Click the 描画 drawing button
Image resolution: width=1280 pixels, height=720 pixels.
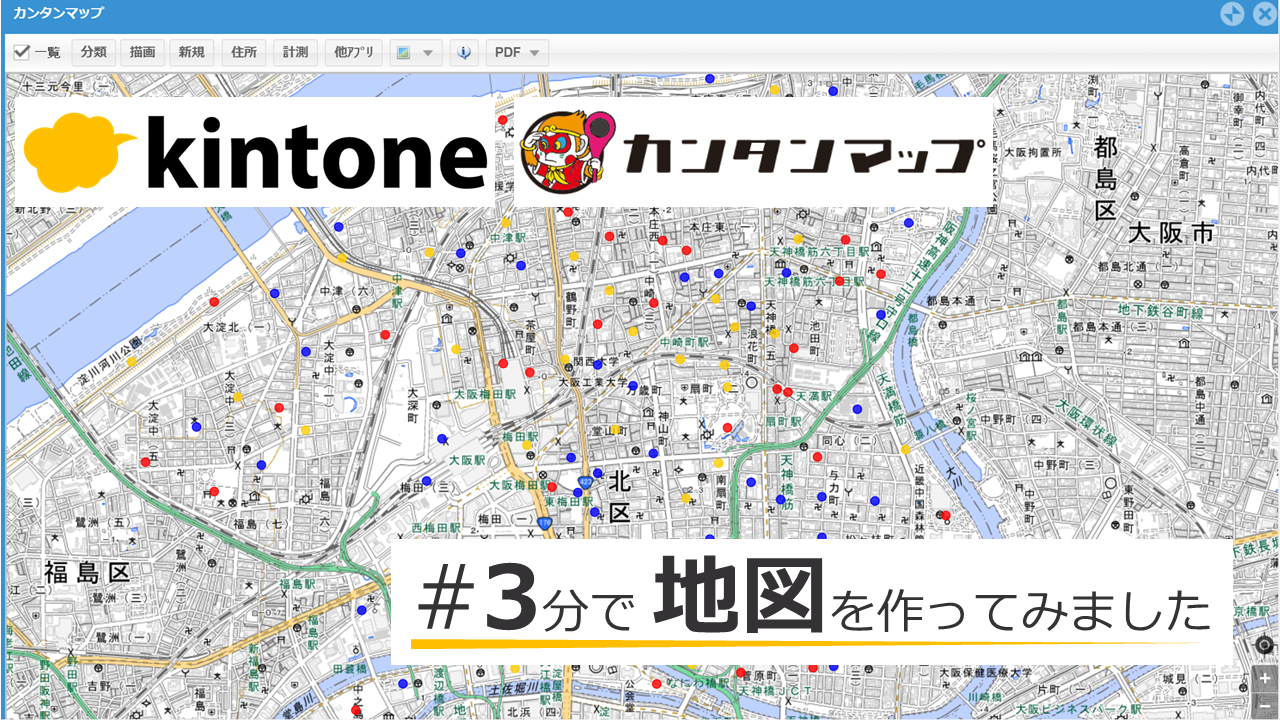tap(143, 53)
